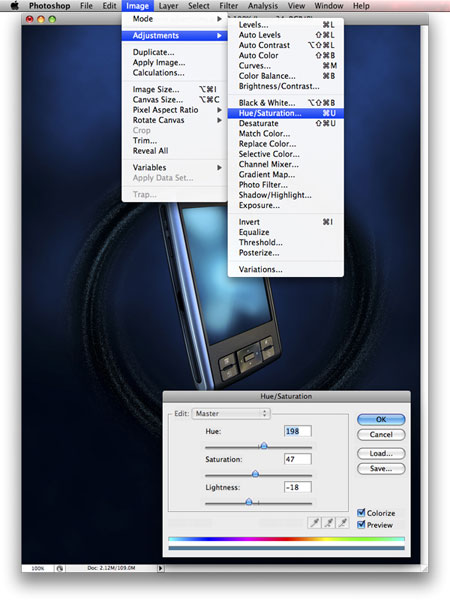
Task: Click the Hue slider handle
Action: [264, 446]
